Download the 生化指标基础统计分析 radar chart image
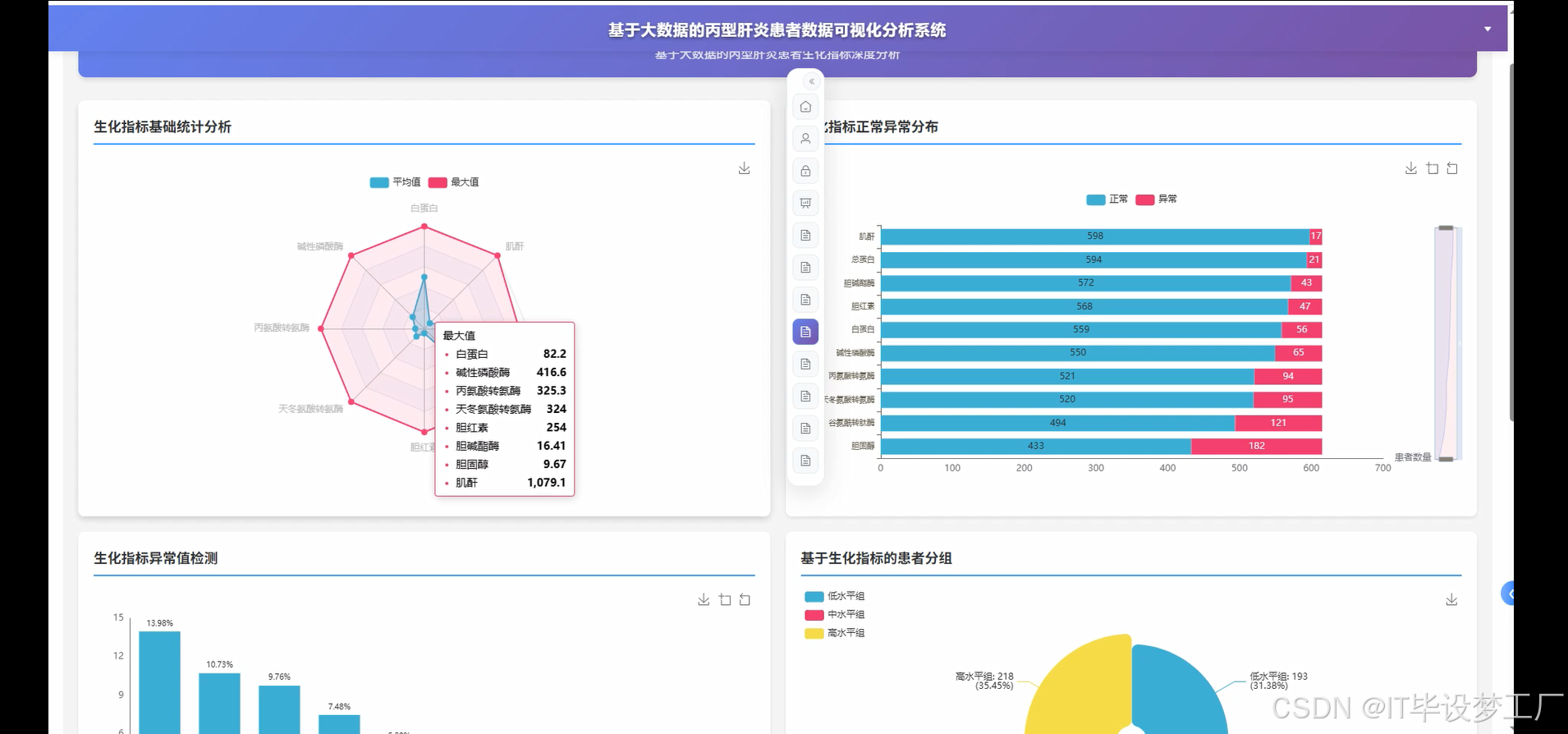 coord(744,168)
